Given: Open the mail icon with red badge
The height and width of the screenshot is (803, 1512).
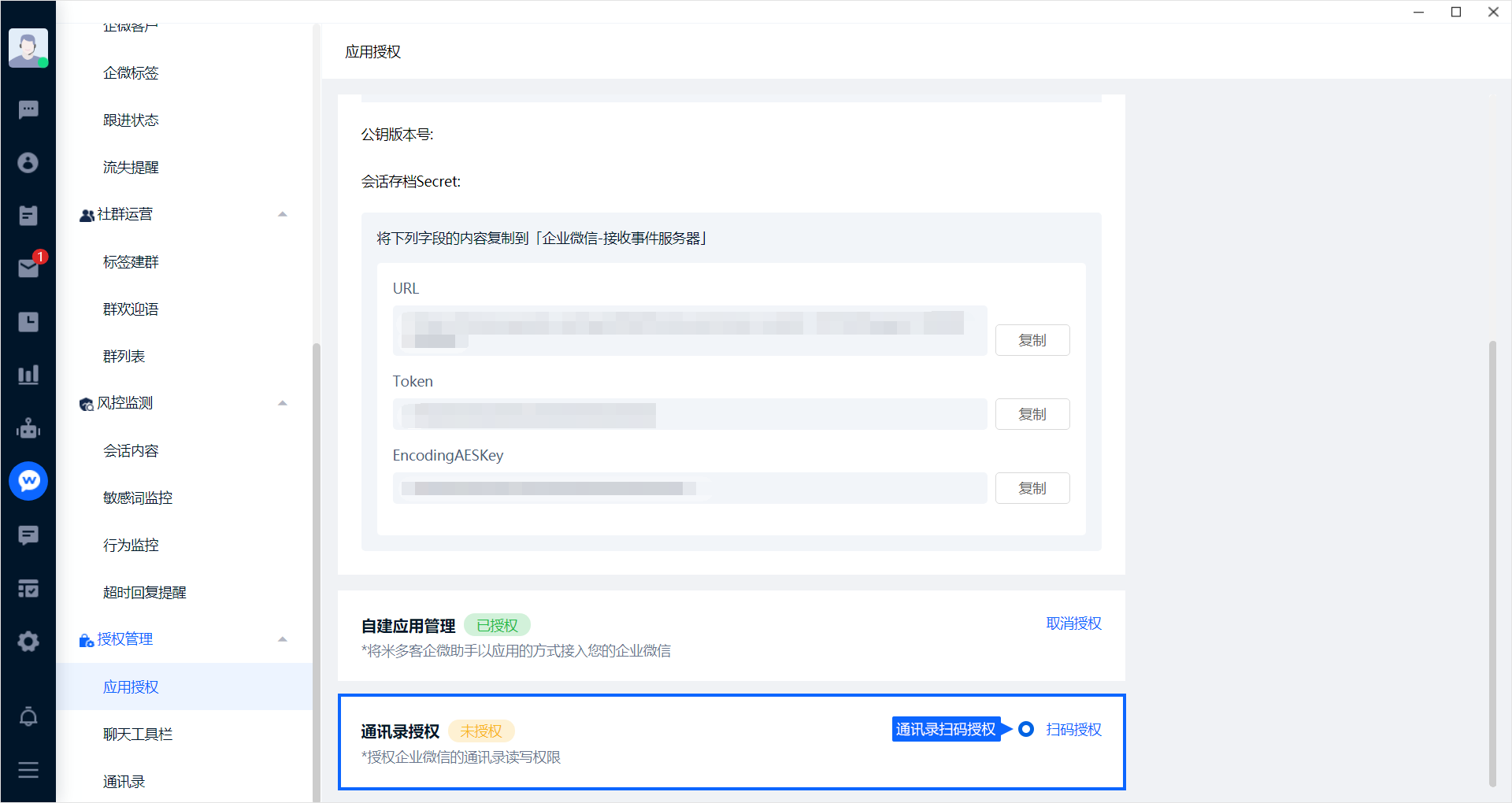Looking at the screenshot, I should click(x=28, y=268).
